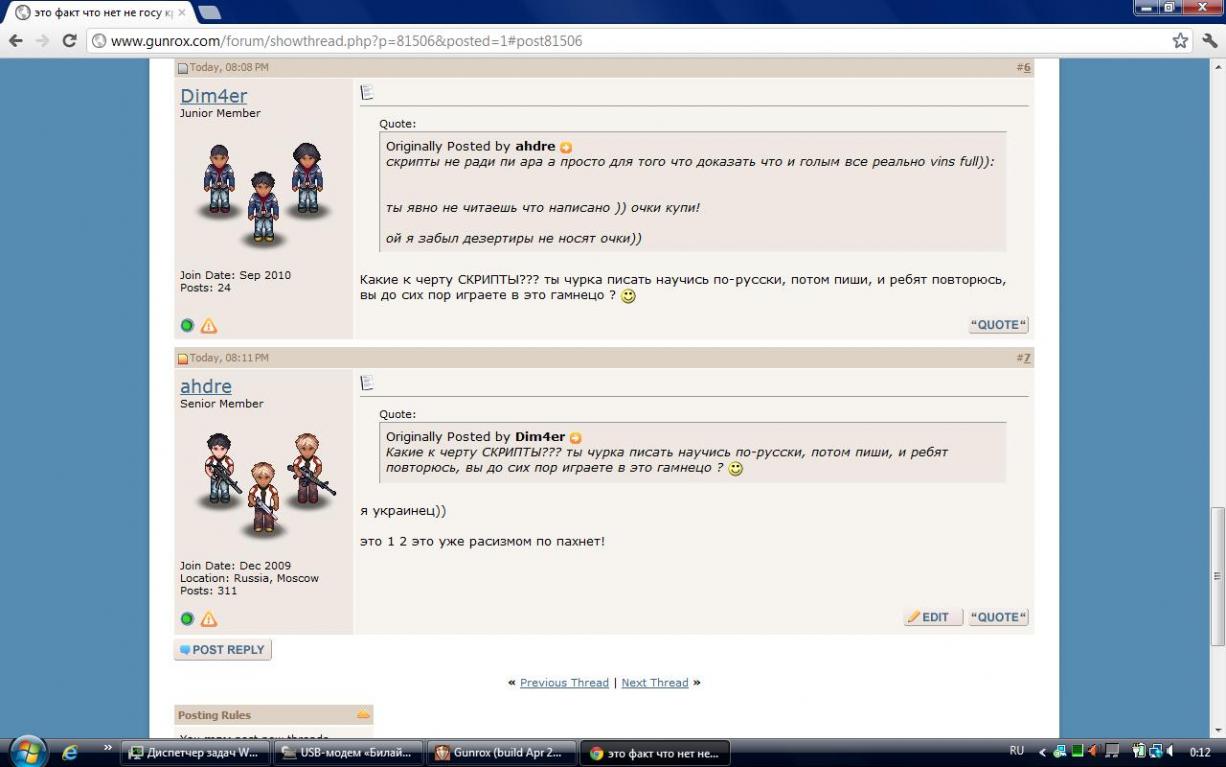
Task: Open Chrome wrench settings menu
Action: coord(1209,41)
